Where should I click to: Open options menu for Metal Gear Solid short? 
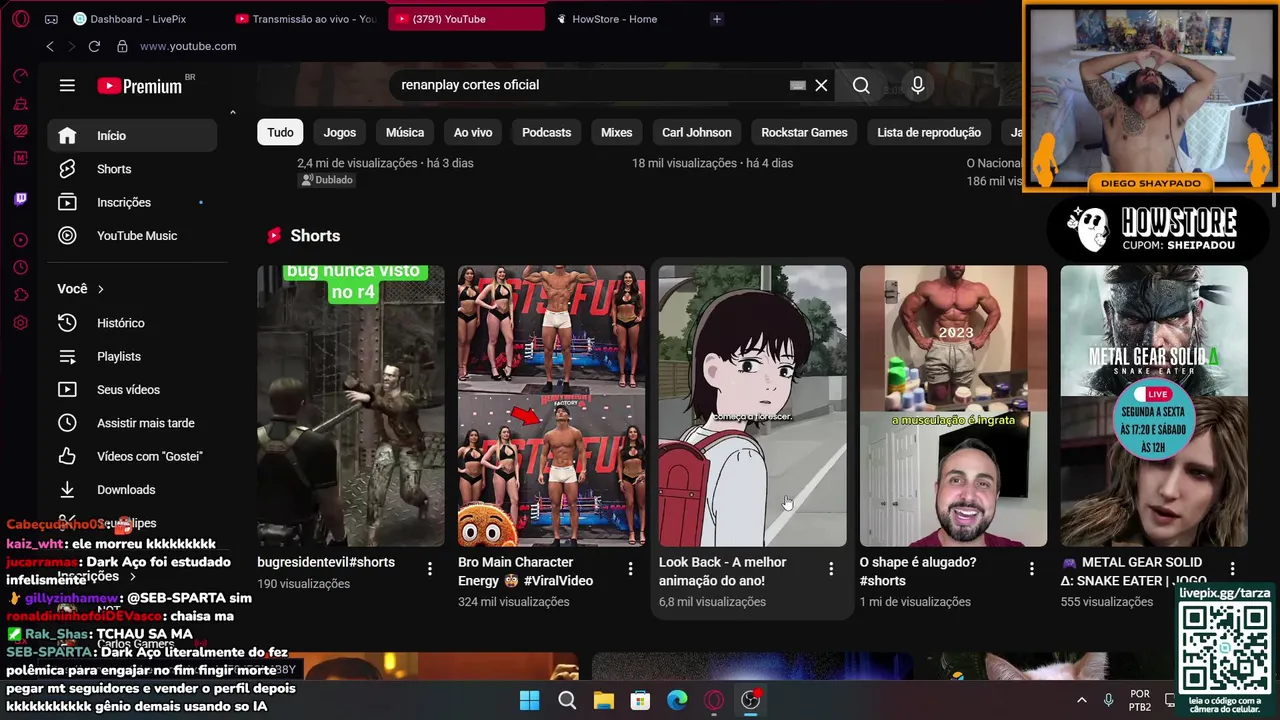(x=1232, y=569)
